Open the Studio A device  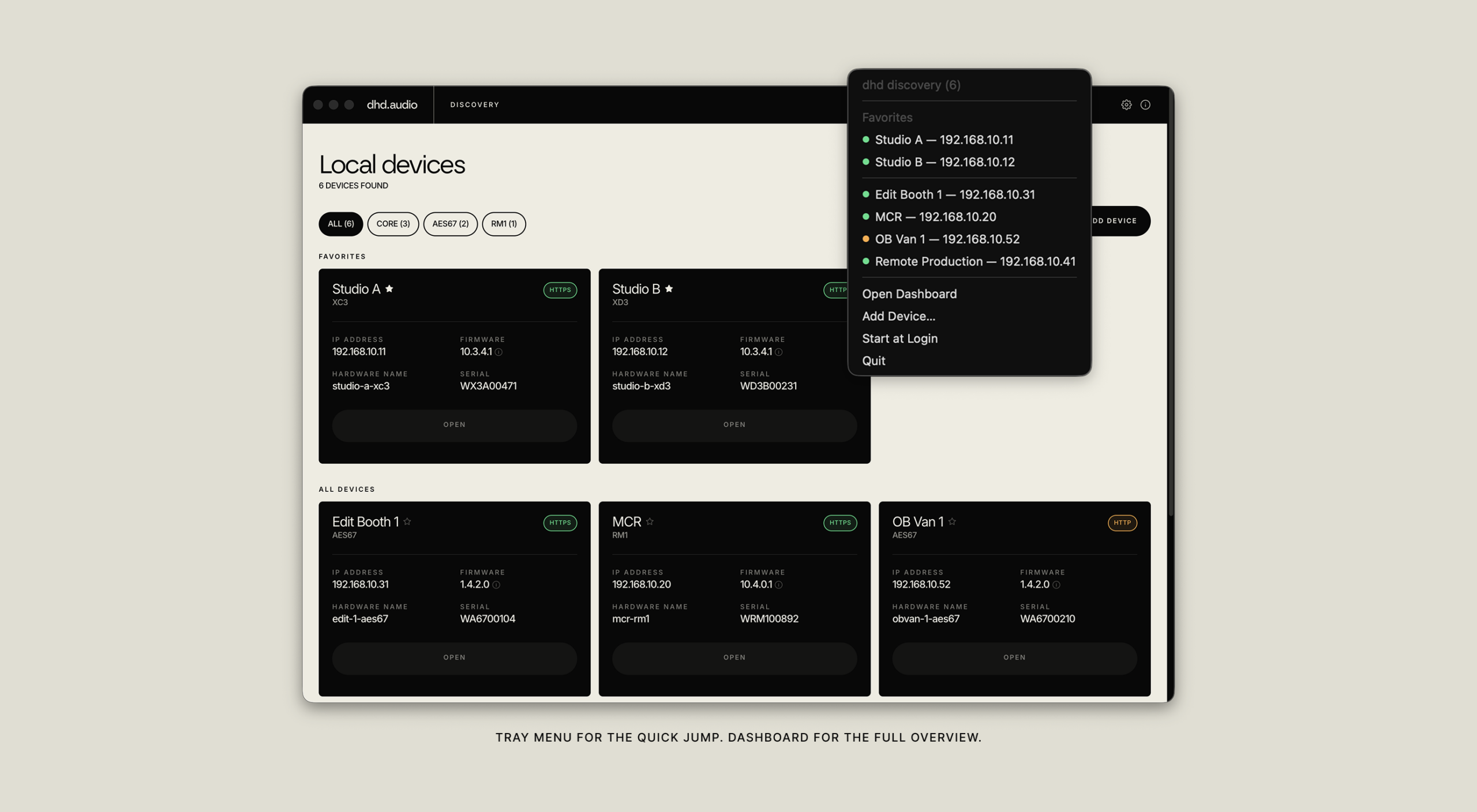454,425
